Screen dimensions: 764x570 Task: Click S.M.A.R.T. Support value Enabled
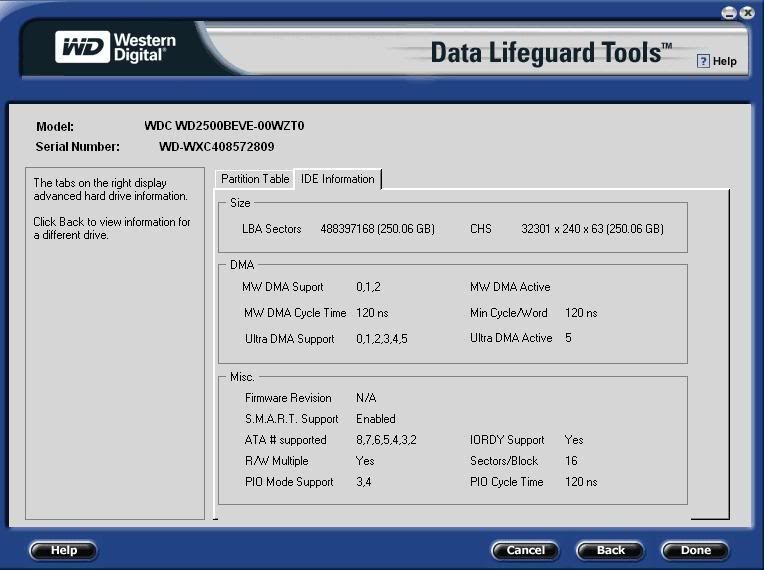coord(376,419)
